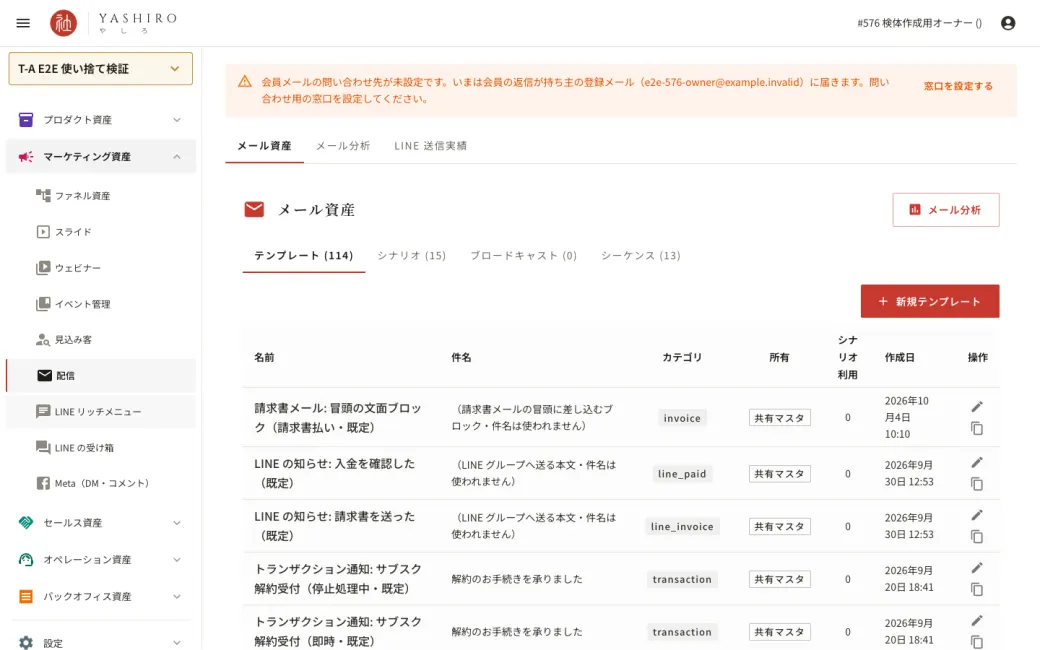Image resolution: width=1040 pixels, height=650 pixels.
Task: Open ファネル資産 from the sidebar
Action: pyautogui.click(x=101, y=196)
